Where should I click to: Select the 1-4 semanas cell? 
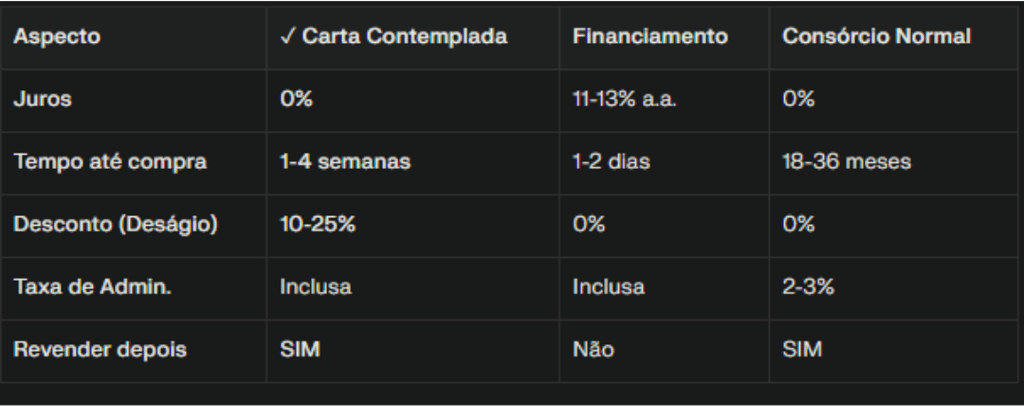pos(345,161)
